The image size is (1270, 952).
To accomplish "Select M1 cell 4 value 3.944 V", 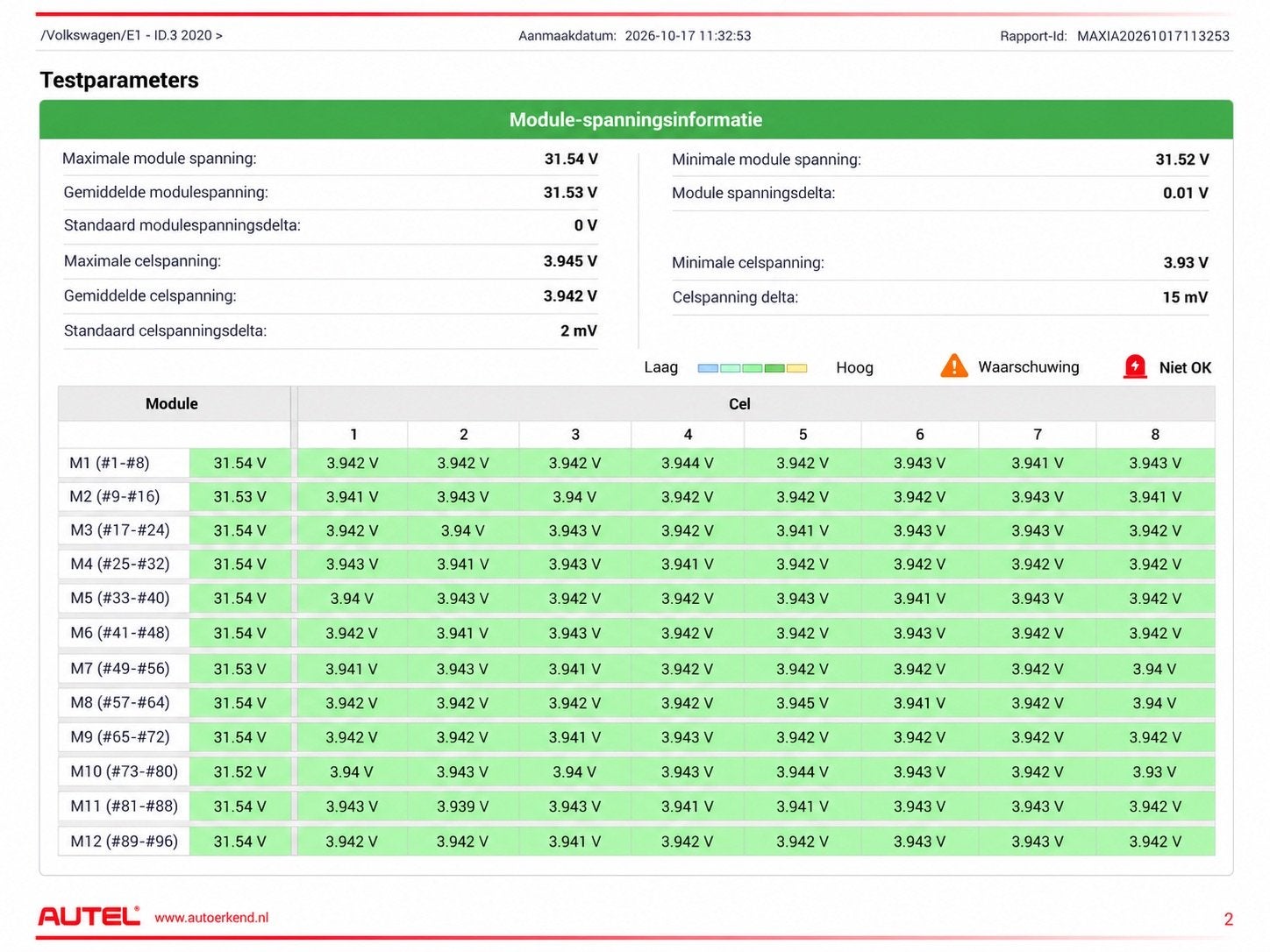I will pyautogui.click(x=688, y=463).
